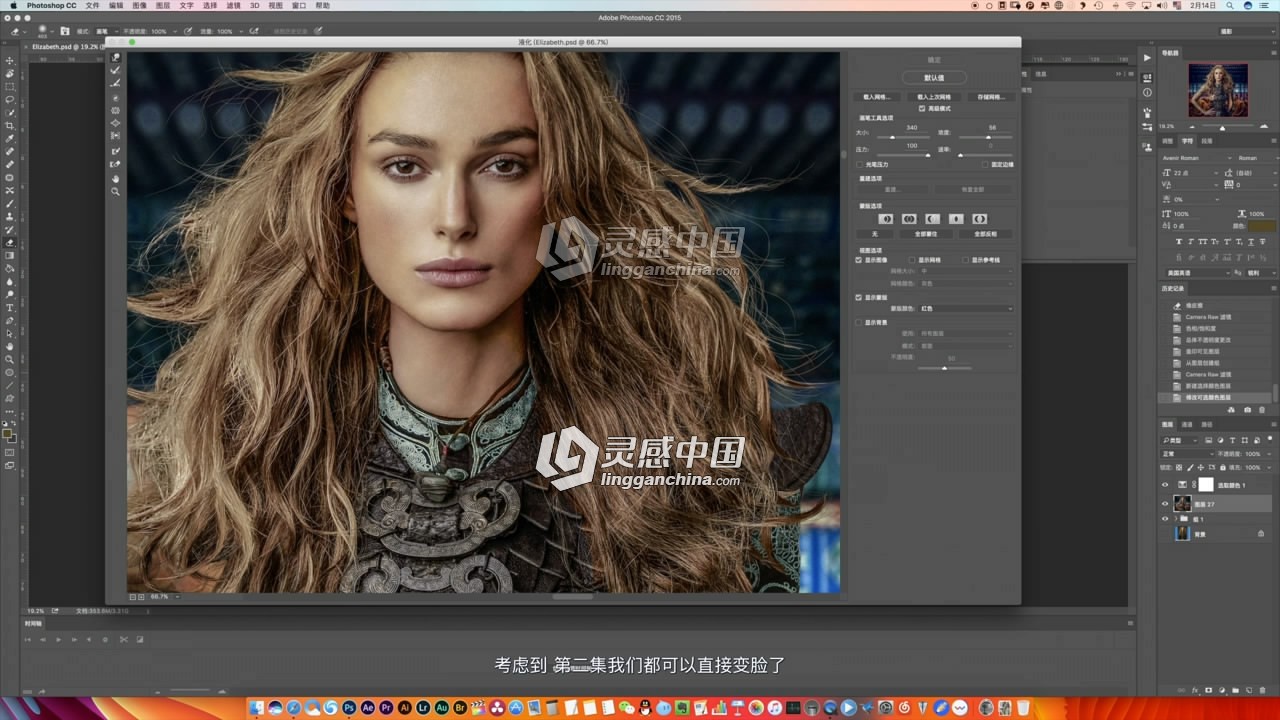This screenshot has height=720, width=1280.
Task: Switch to the Channels tab
Action: (x=1187, y=424)
